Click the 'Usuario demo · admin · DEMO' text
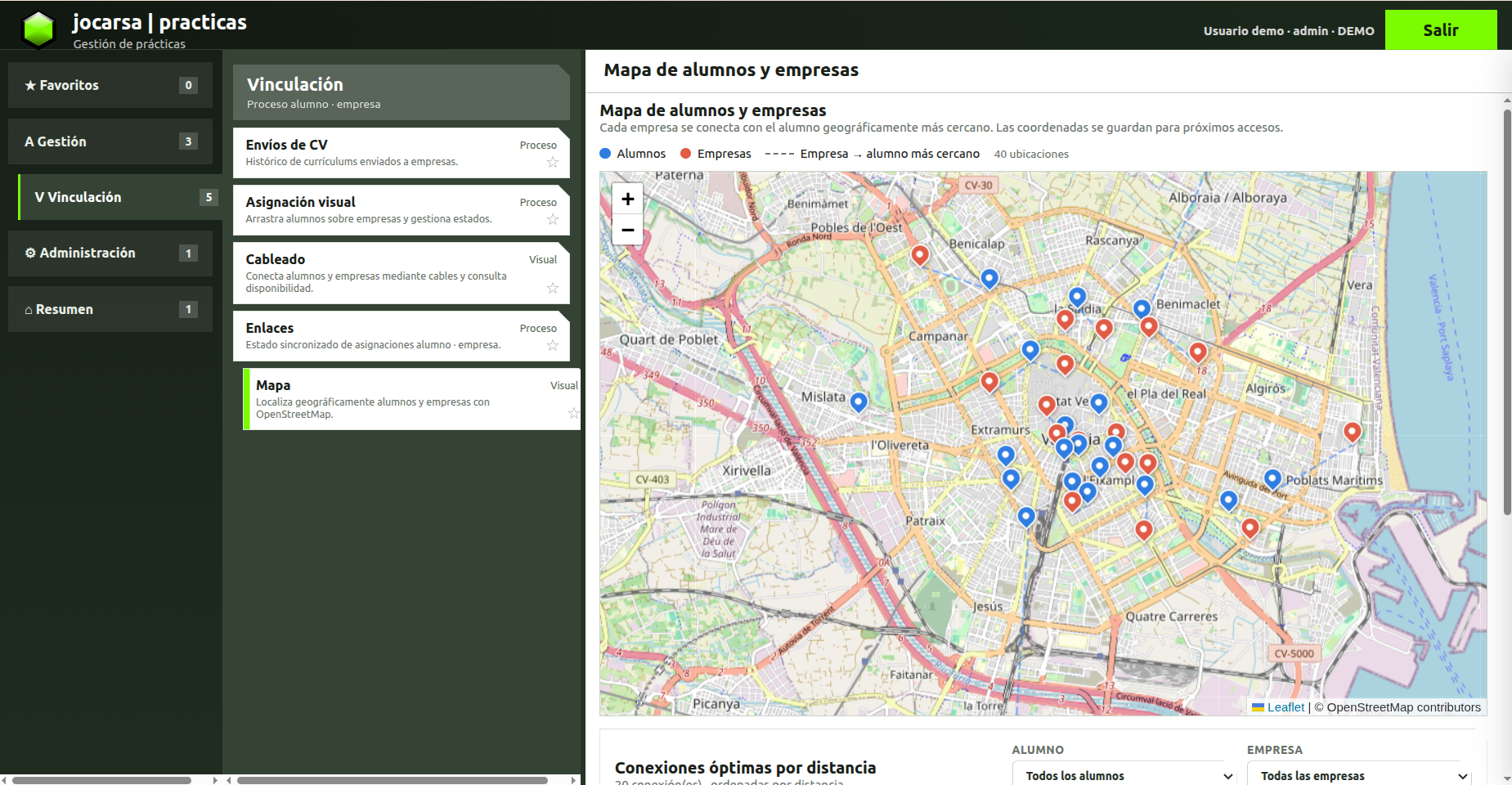This screenshot has width=1512, height=785. [1289, 31]
